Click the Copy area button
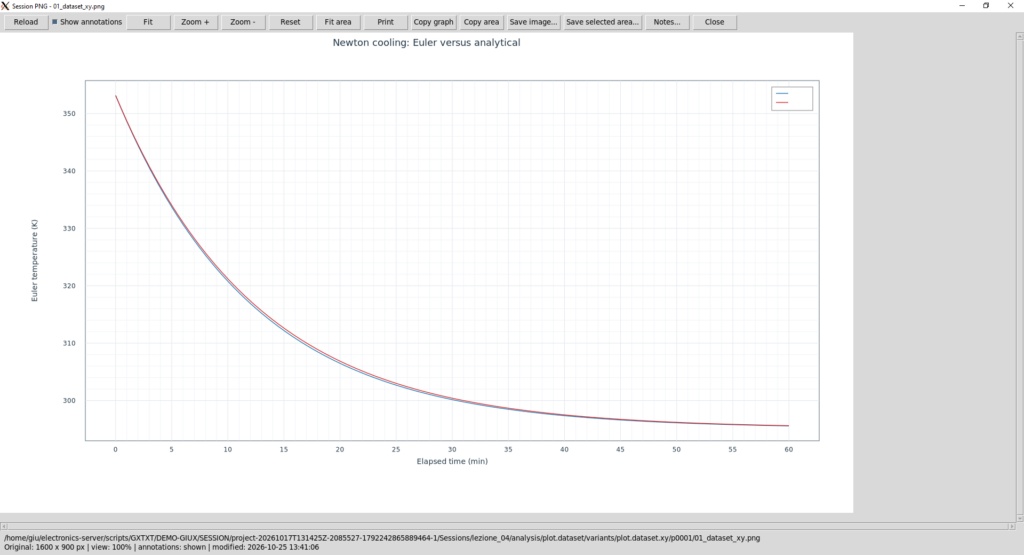The image size is (1024, 555). point(481,22)
